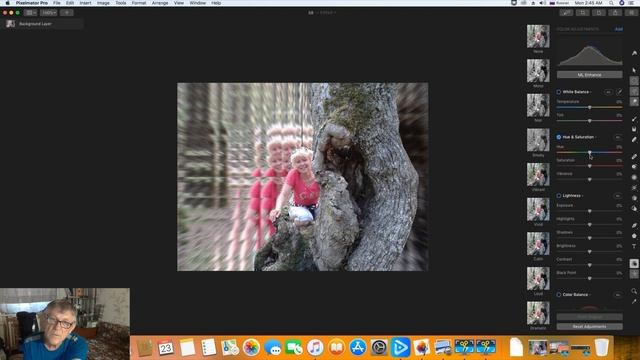Apply the Vivid preset thumbnail
Screen dimensions: 640x360
[x=538, y=209]
